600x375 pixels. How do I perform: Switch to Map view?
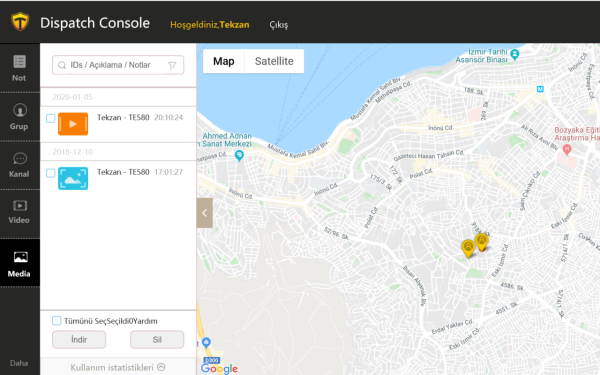pos(223,61)
